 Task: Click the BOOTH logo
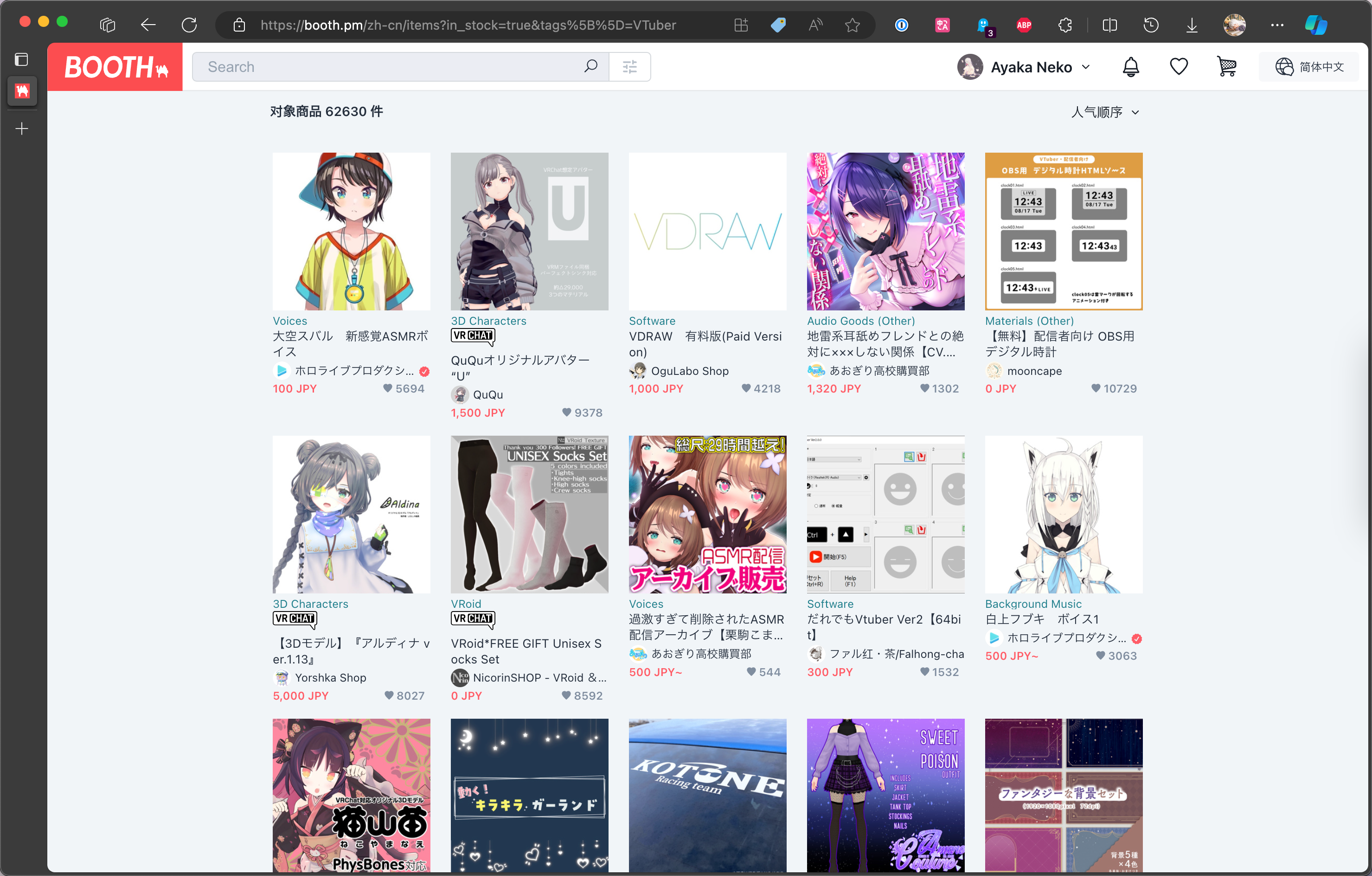pyautogui.click(x=115, y=67)
